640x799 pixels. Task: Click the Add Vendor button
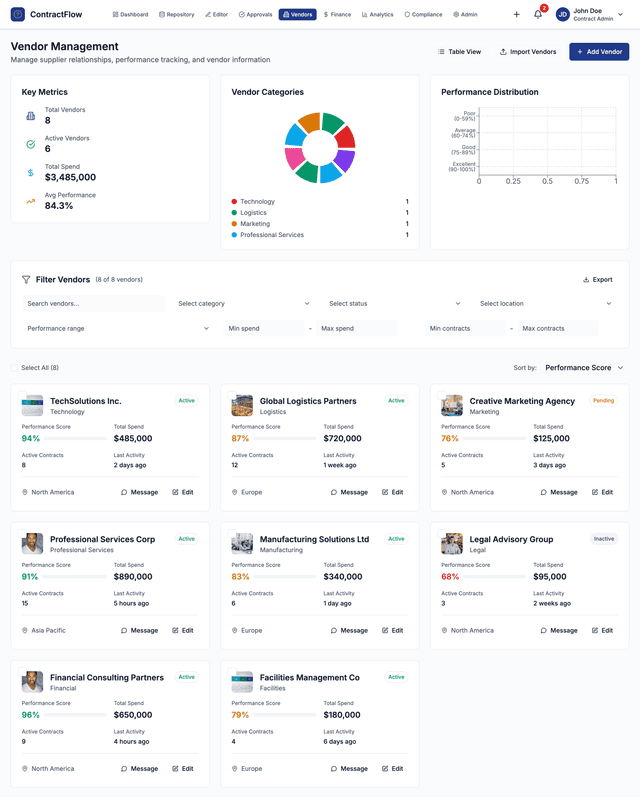[x=599, y=52]
